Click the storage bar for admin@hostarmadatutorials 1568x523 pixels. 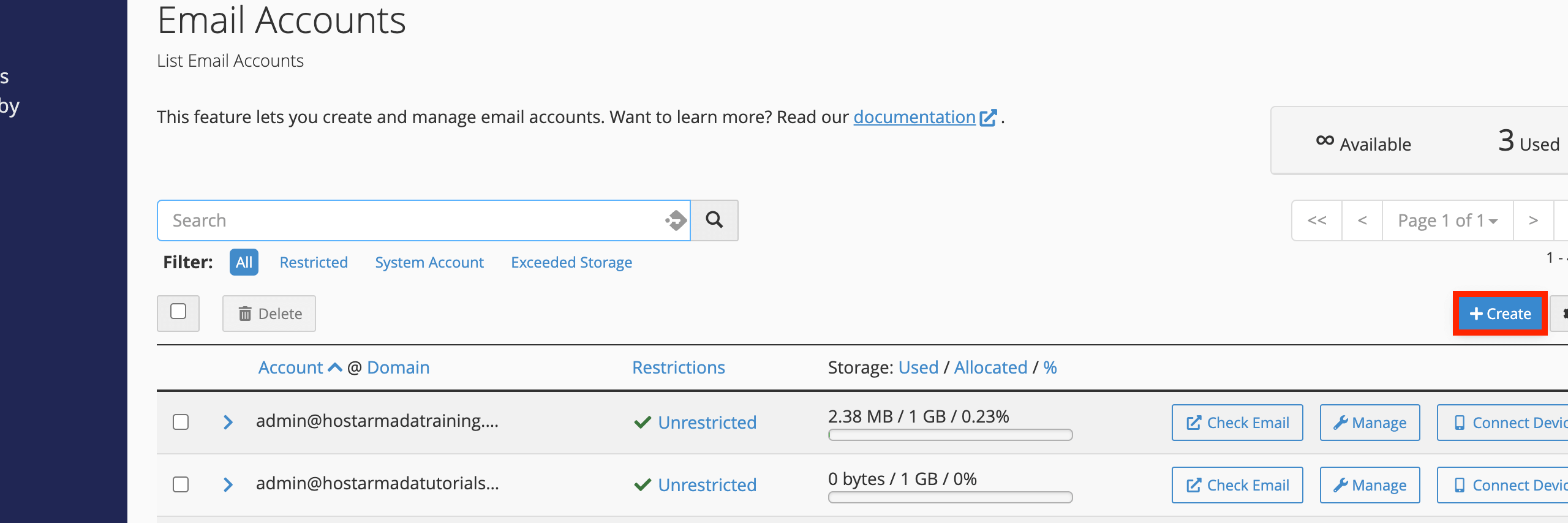[x=950, y=497]
